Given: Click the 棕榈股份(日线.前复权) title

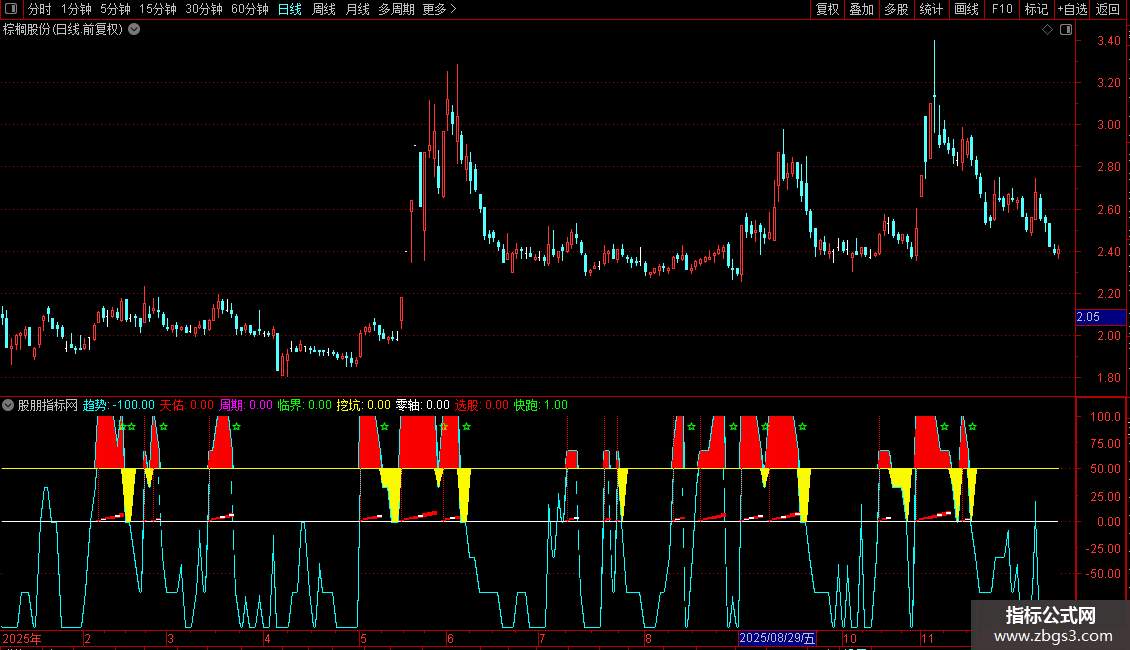Looking at the screenshot, I should point(63,30).
